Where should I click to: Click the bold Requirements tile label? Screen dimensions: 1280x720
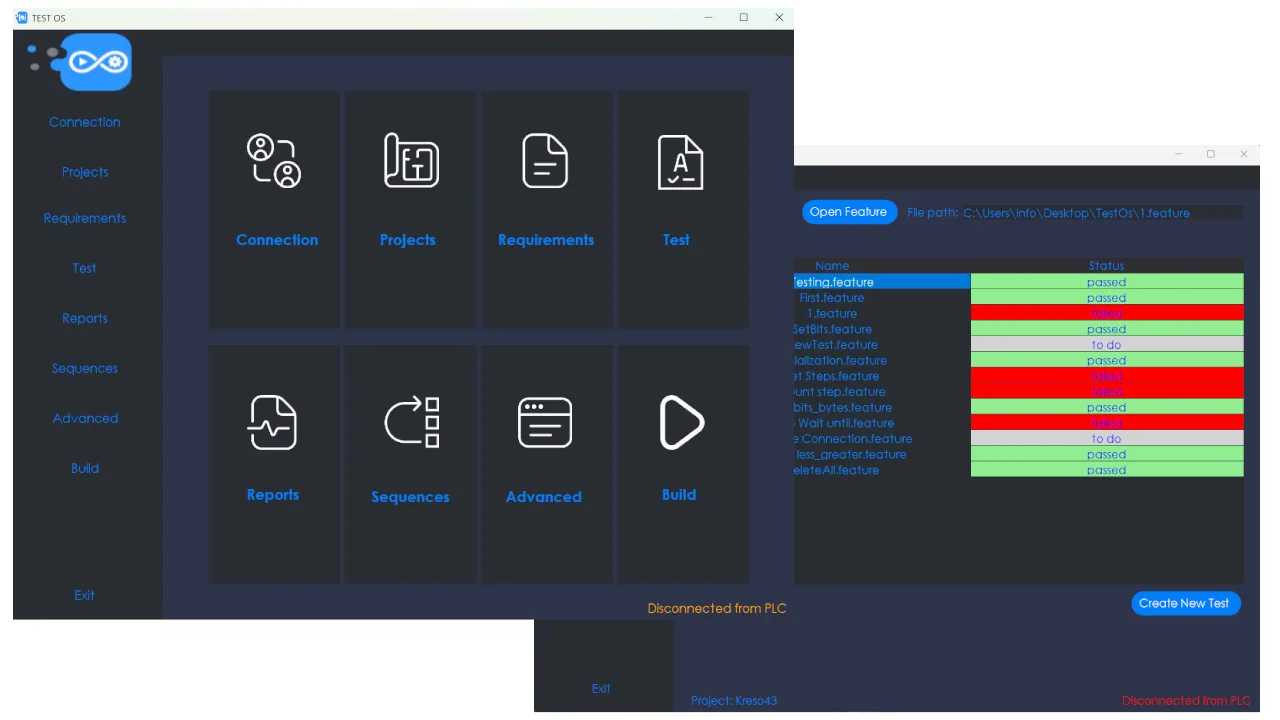pos(546,240)
